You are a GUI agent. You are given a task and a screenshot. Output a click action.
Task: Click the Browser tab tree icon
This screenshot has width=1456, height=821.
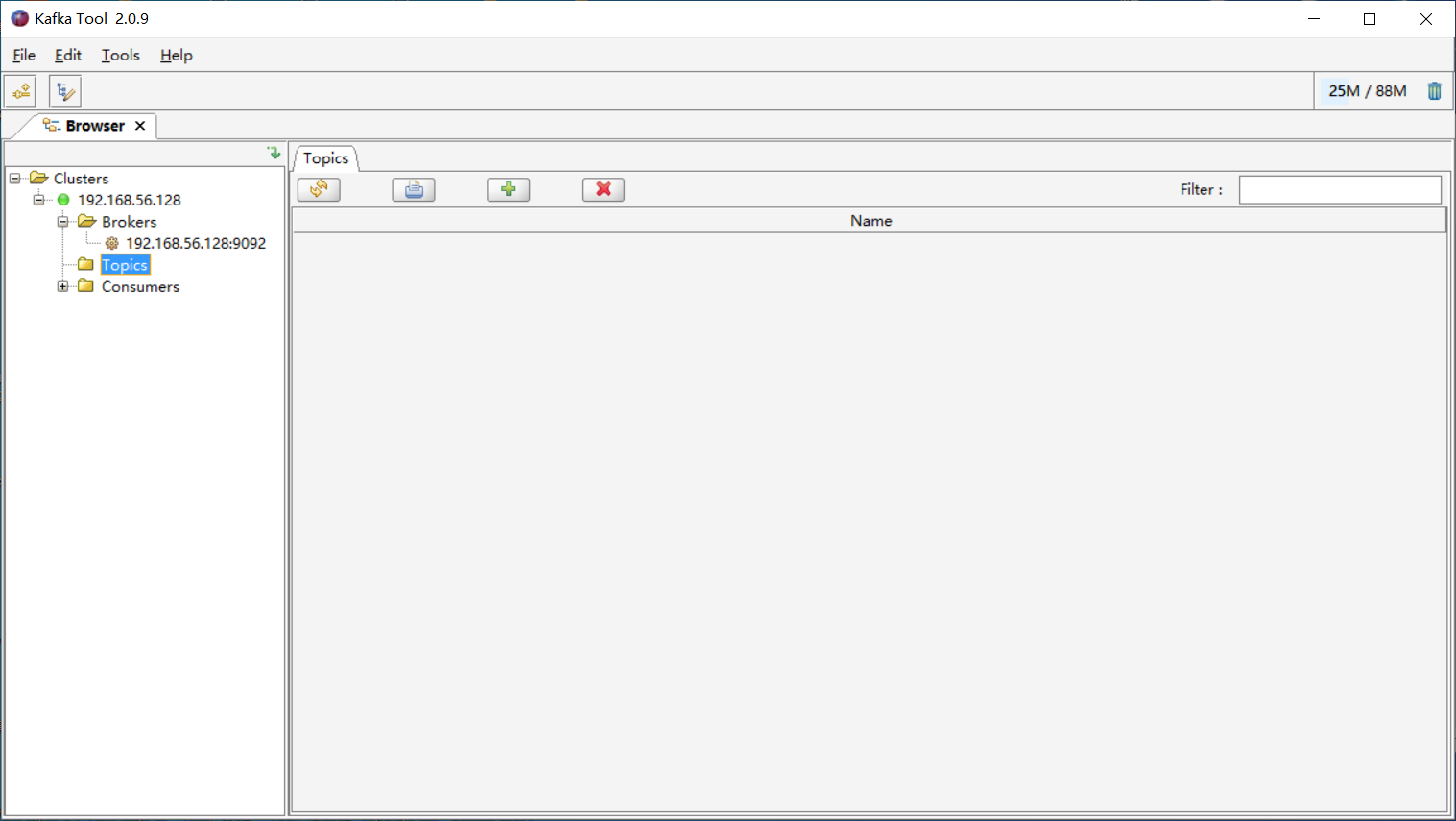pos(52,125)
